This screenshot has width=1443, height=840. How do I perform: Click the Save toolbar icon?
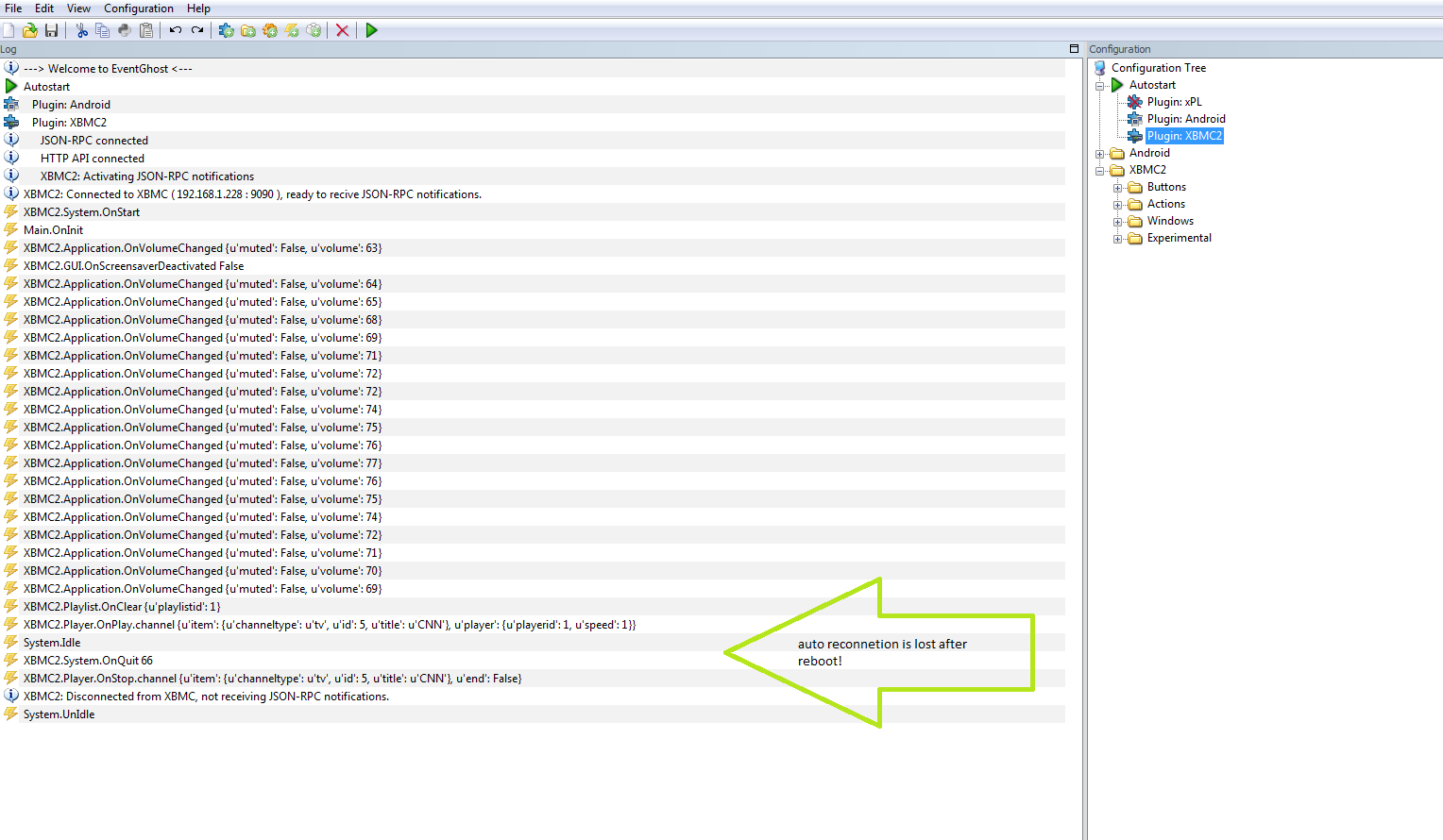pyautogui.click(x=52, y=30)
